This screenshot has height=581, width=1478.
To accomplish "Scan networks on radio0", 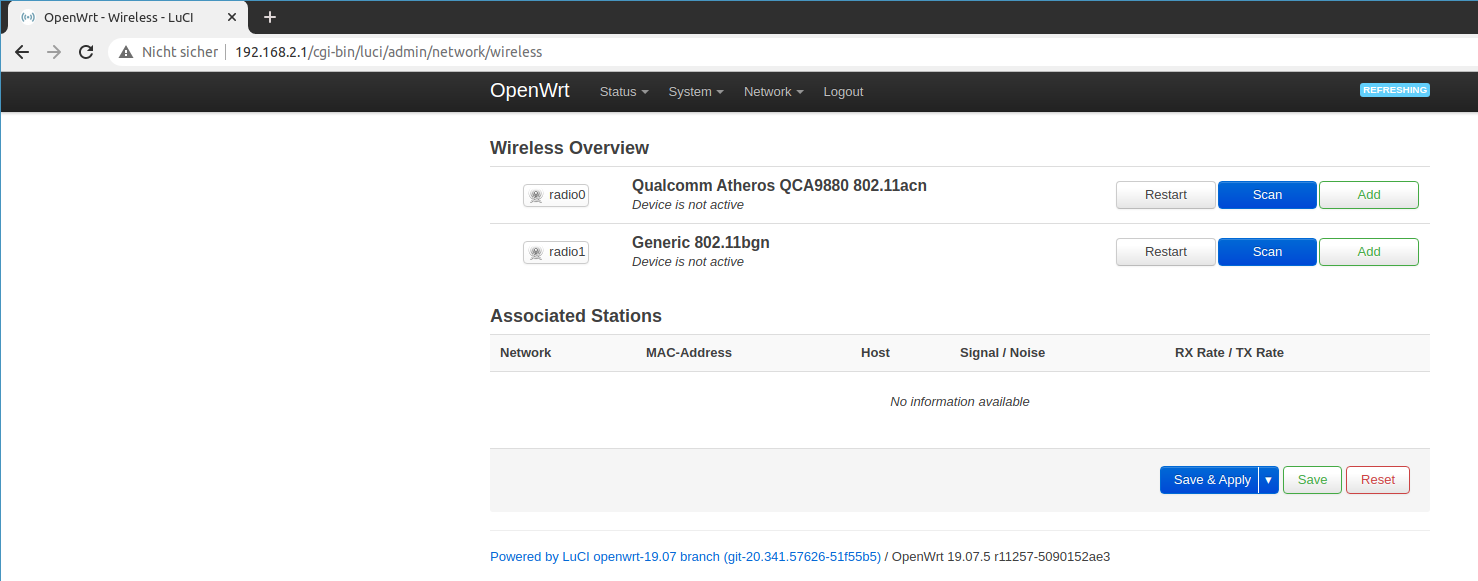I will click(x=1267, y=195).
